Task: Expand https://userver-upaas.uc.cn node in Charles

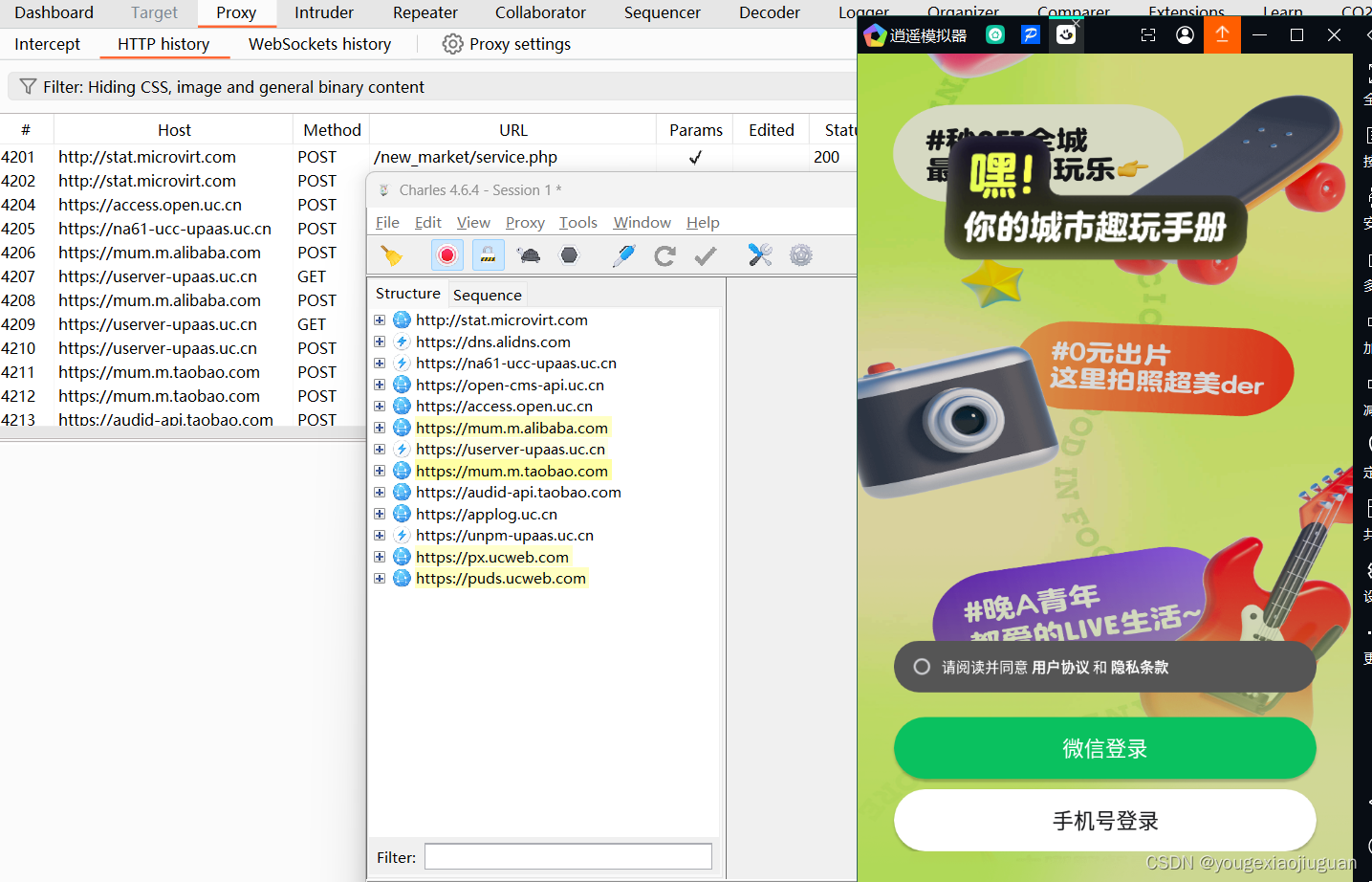Action: pos(380,449)
